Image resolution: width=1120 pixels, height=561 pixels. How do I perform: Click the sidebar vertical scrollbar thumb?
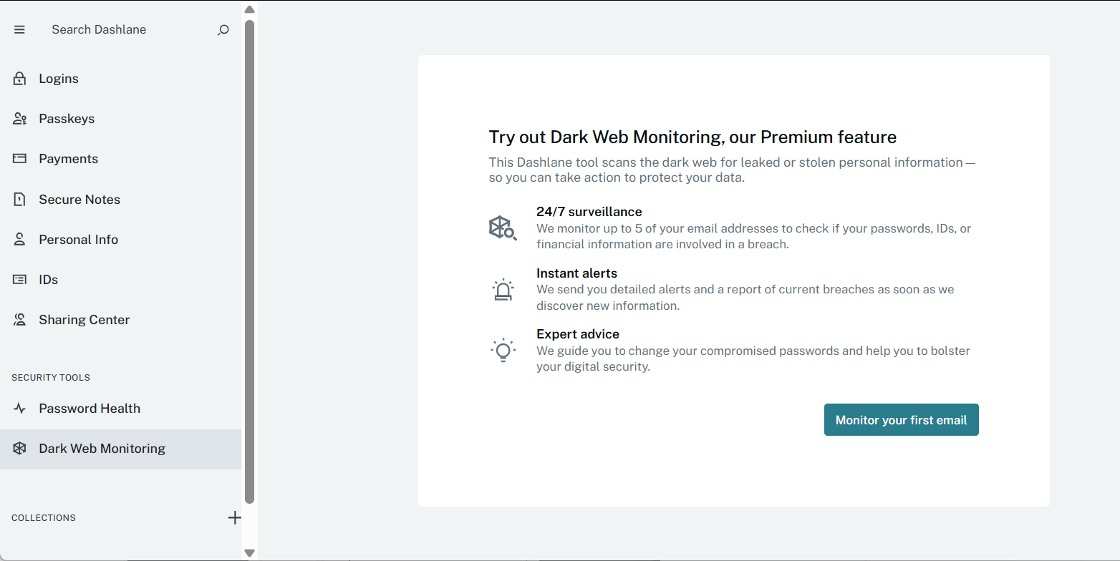coord(249,260)
